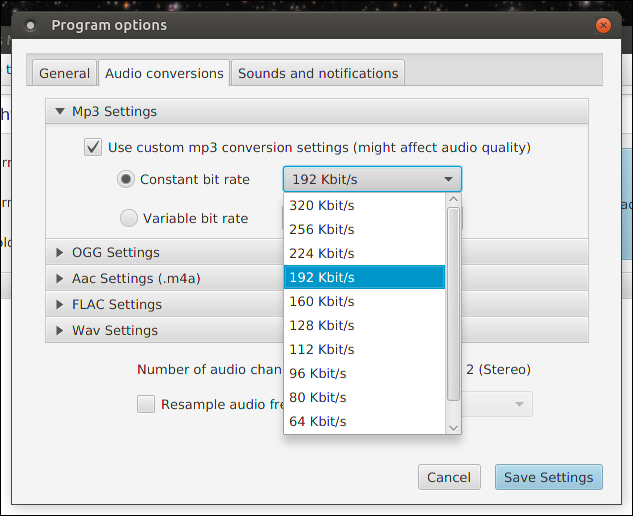
Task: Expand Aac Settings (.m4a) section
Action: tap(61, 279)
